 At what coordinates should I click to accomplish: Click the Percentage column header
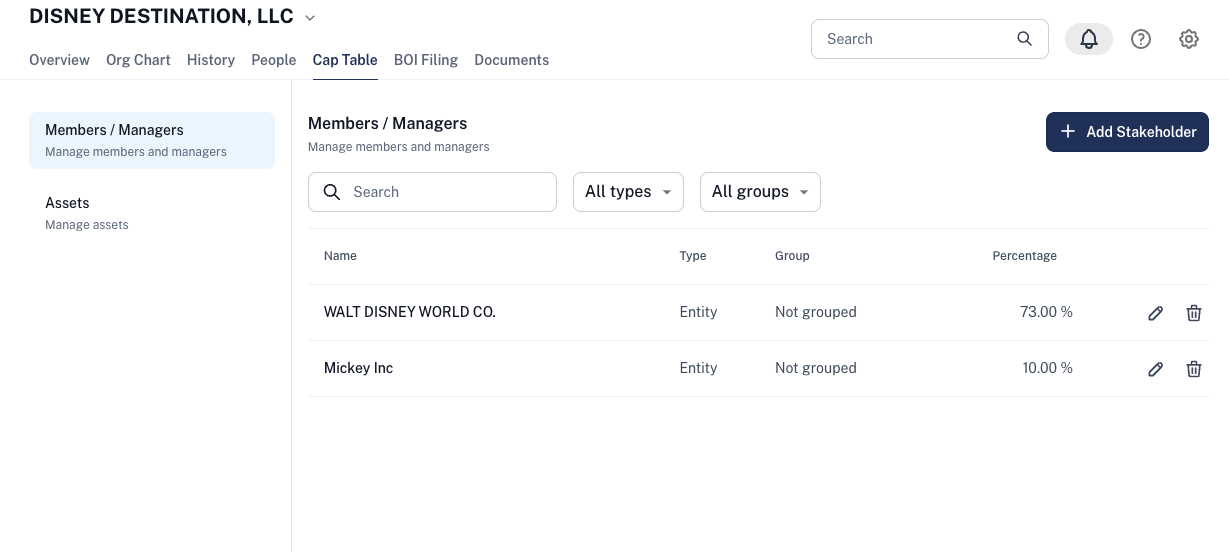coord(1024,256)
